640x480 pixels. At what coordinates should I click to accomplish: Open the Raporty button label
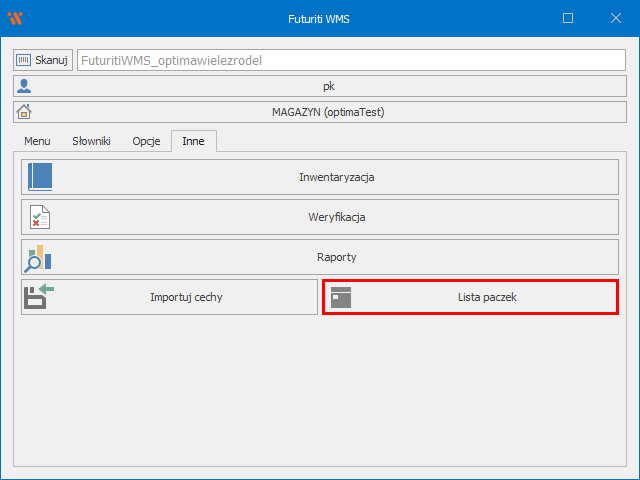point(336,257)
